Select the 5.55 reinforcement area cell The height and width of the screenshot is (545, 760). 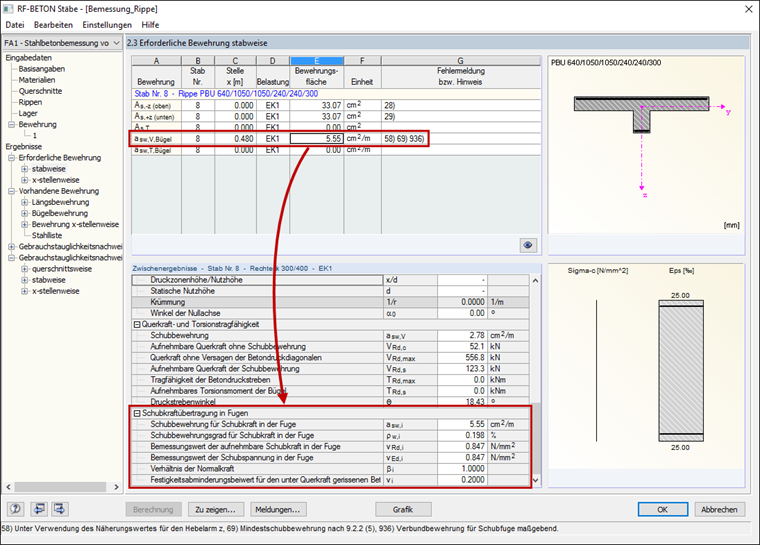click(317, 139)
